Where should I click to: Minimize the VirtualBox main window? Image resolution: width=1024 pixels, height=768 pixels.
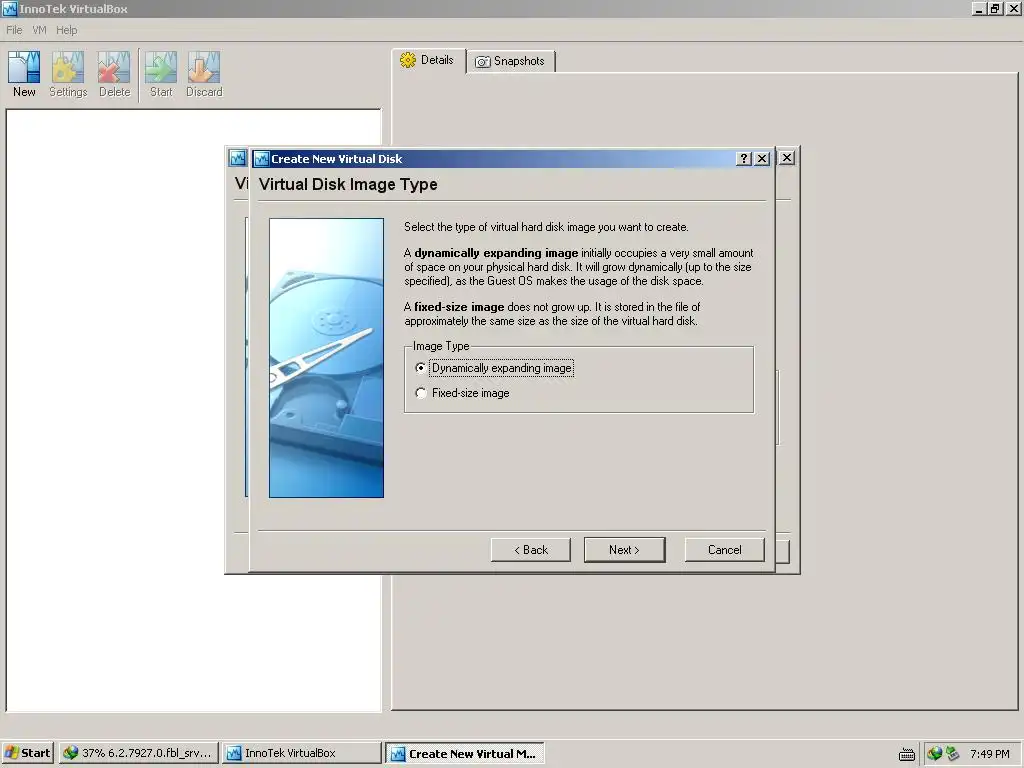click(979, 8)
